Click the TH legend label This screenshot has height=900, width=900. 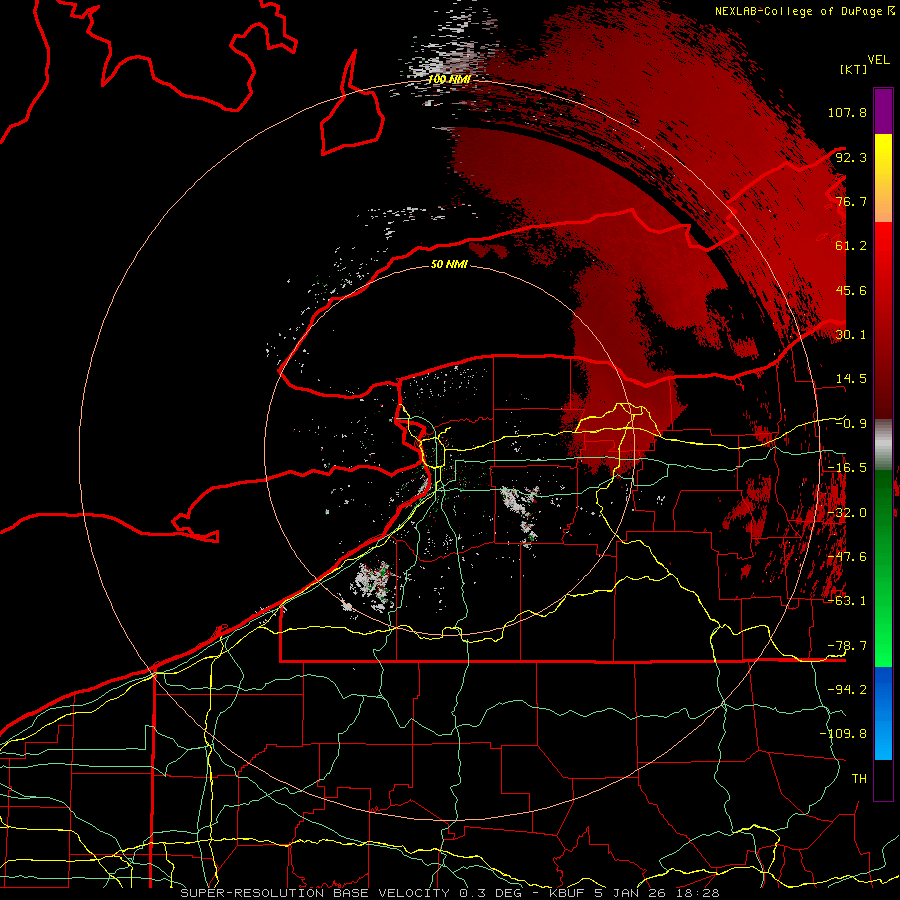pyautogui.click(x=859, y=779)
